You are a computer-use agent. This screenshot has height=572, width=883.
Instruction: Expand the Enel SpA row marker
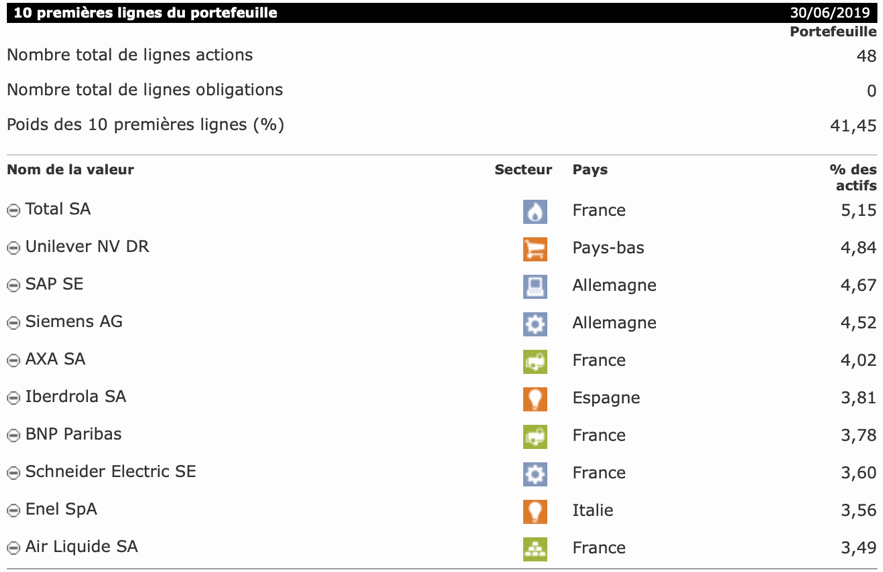[13, 511]
